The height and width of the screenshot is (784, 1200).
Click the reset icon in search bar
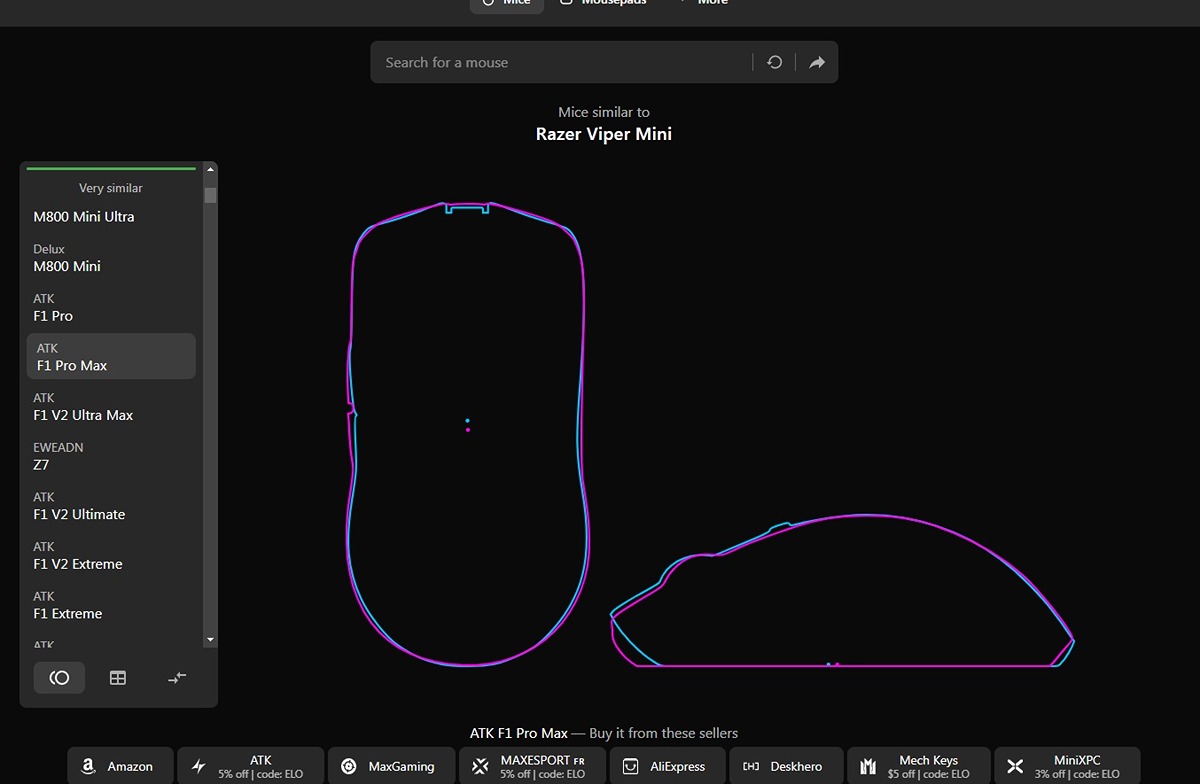pos(774,62)
